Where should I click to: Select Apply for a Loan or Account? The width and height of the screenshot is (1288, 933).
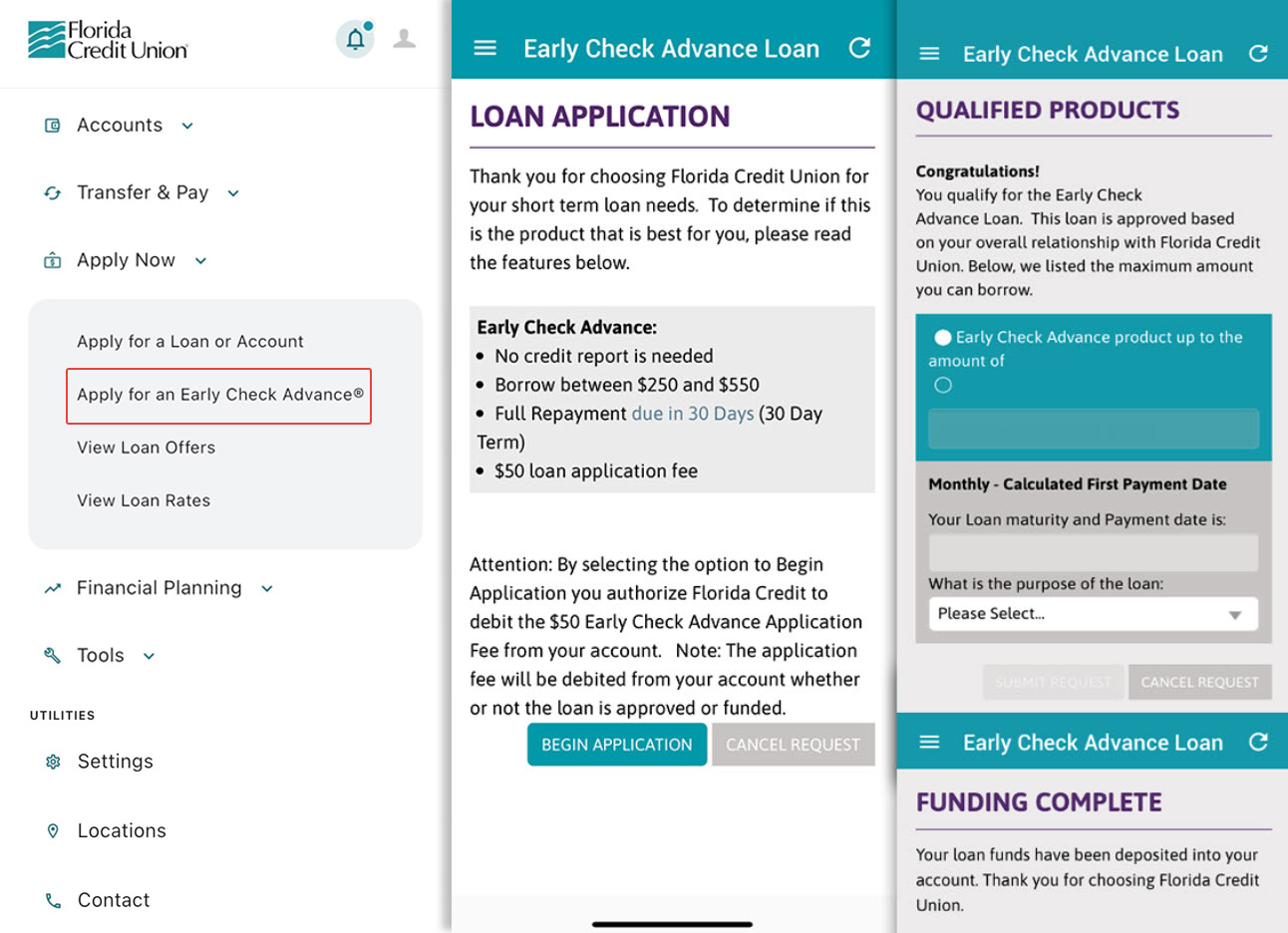click(190, 342)
